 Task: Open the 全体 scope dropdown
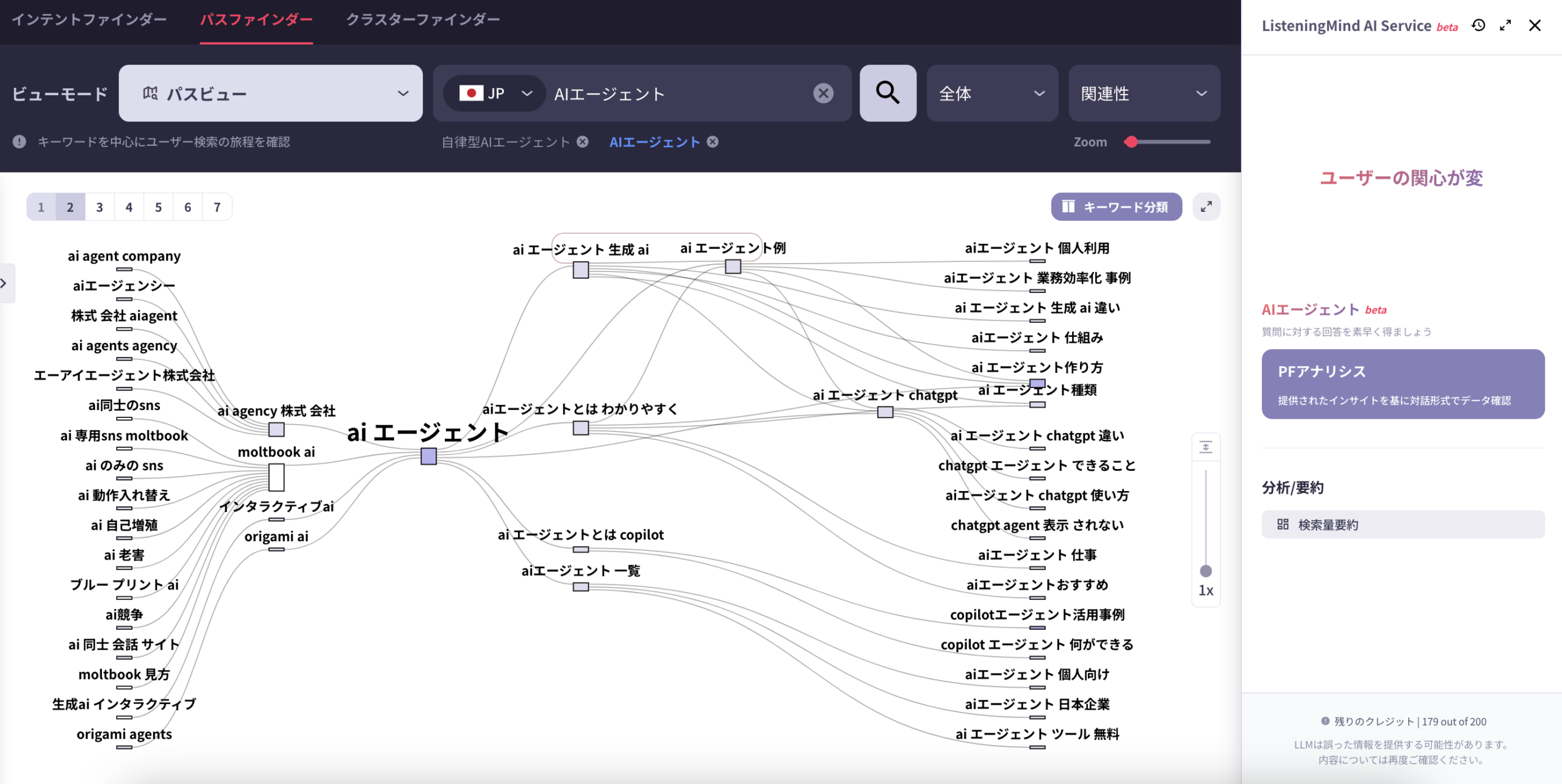(x=992, y=93)
